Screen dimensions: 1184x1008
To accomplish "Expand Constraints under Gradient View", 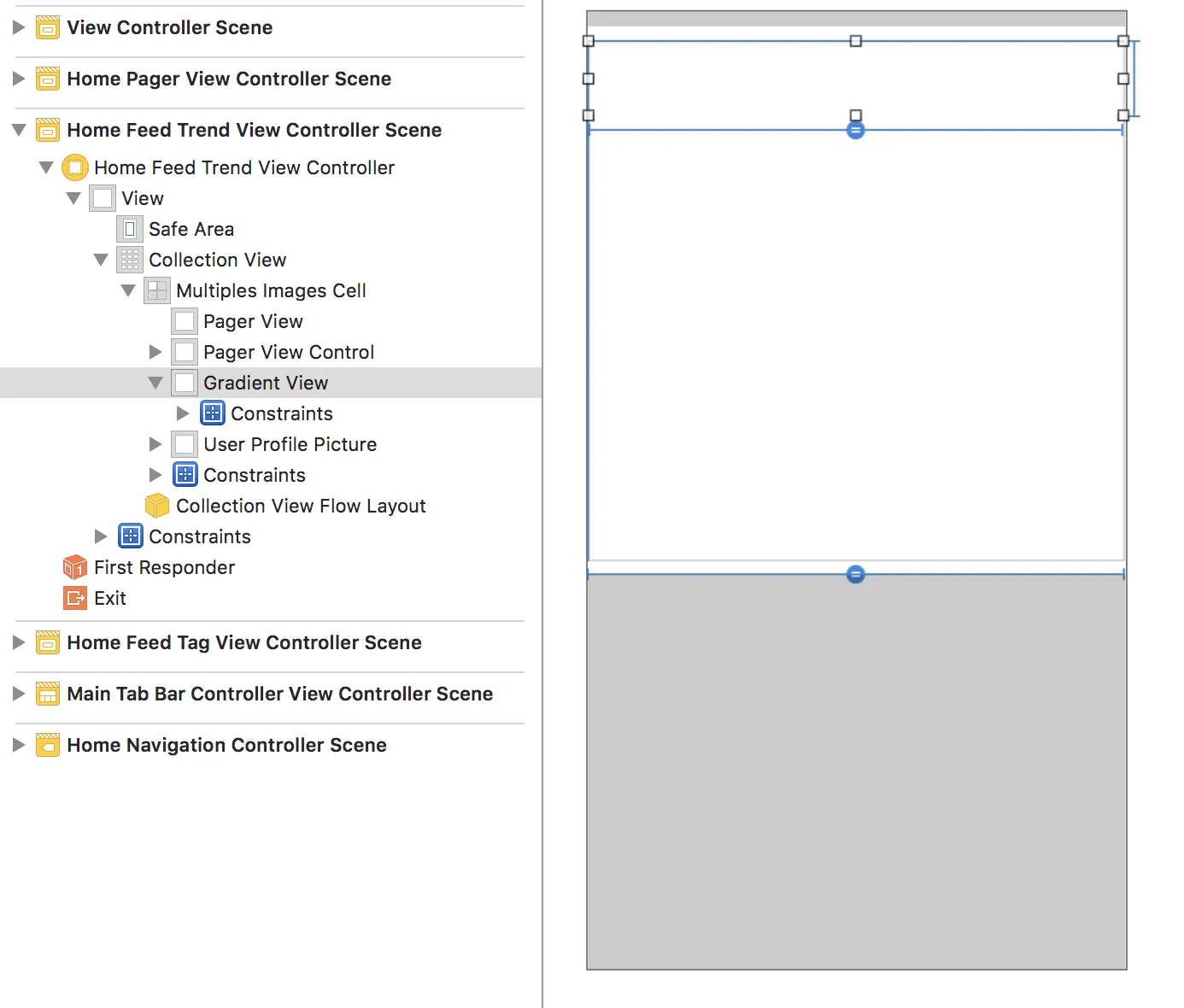I will 183,413.
